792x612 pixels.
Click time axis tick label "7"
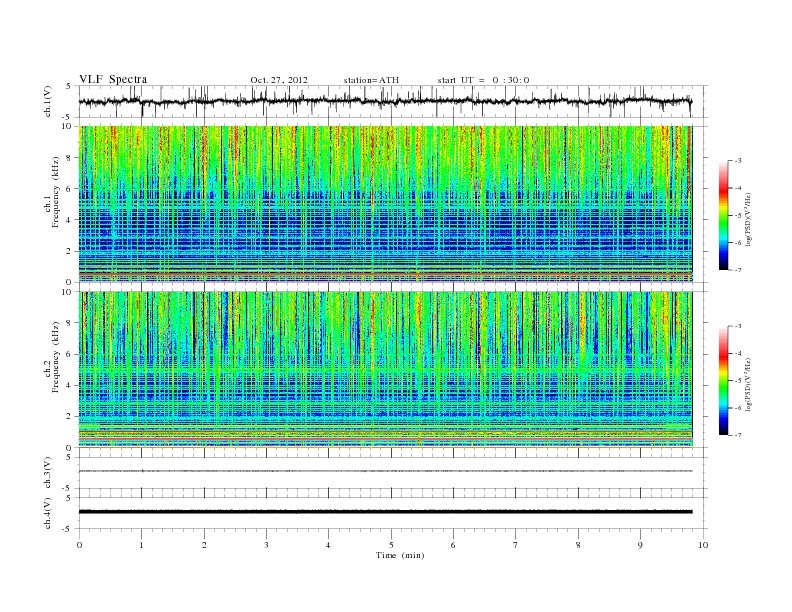(x=516, y=545)
